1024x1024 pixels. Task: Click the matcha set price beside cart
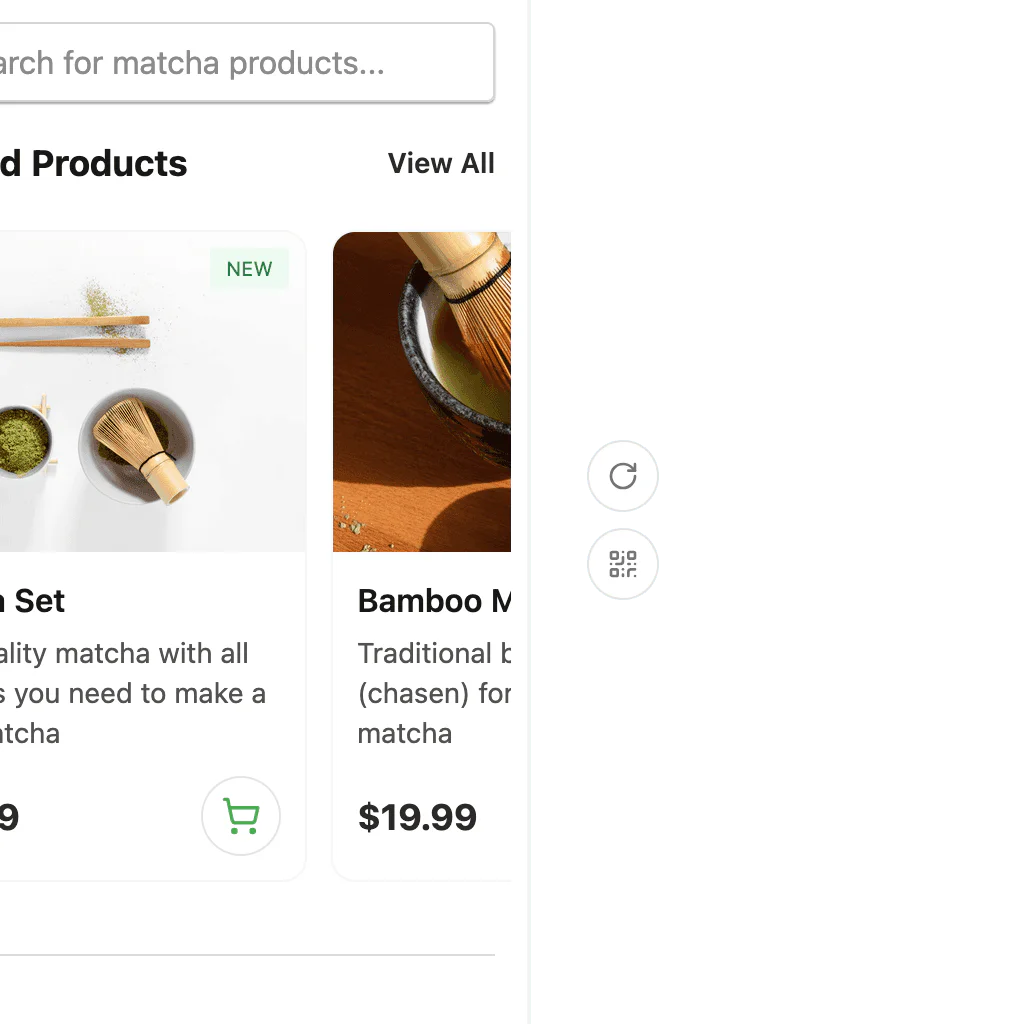(x=8, y=817)
